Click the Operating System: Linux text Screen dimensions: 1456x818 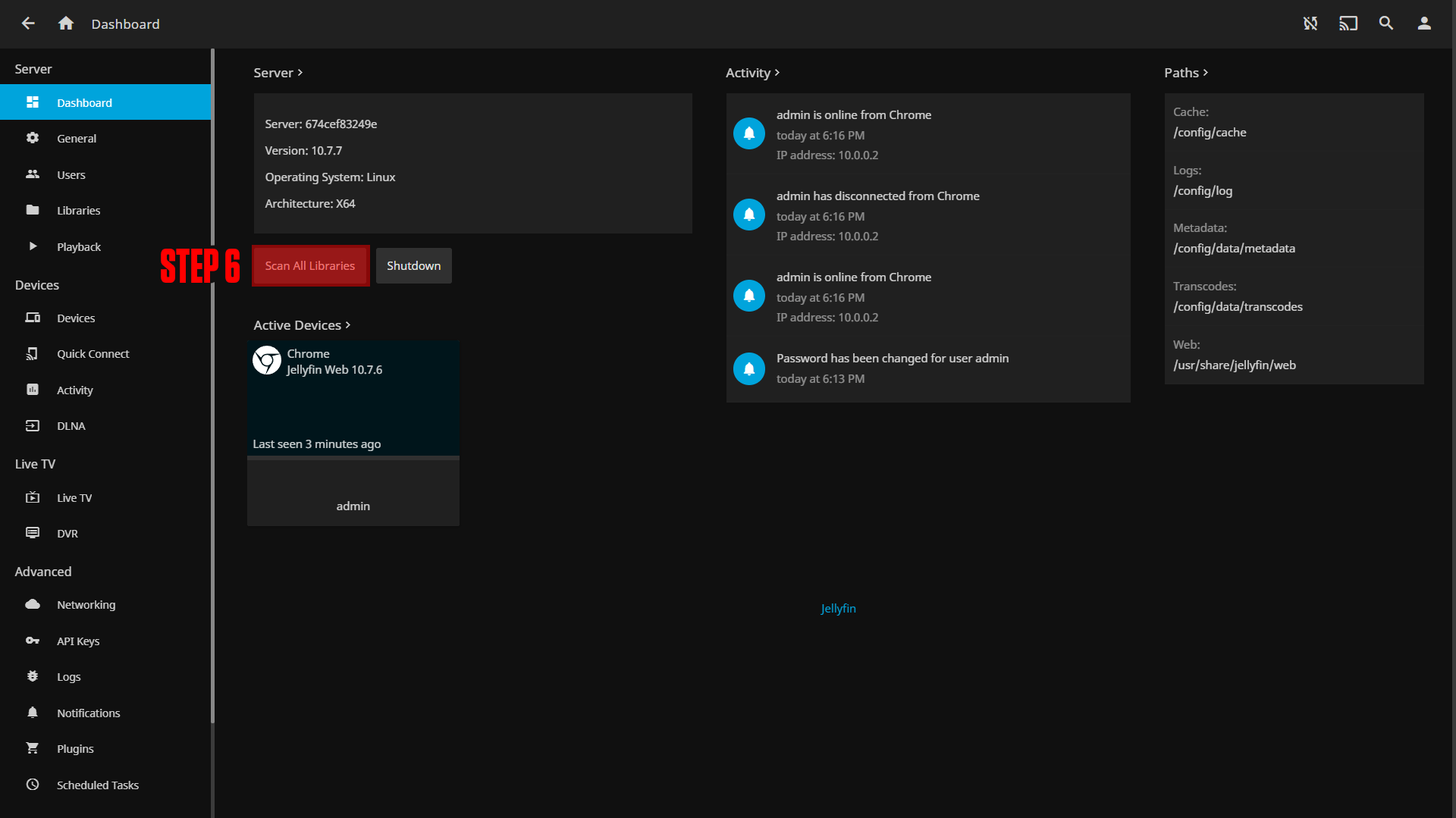pyautogui.click(x=330, y=177)
